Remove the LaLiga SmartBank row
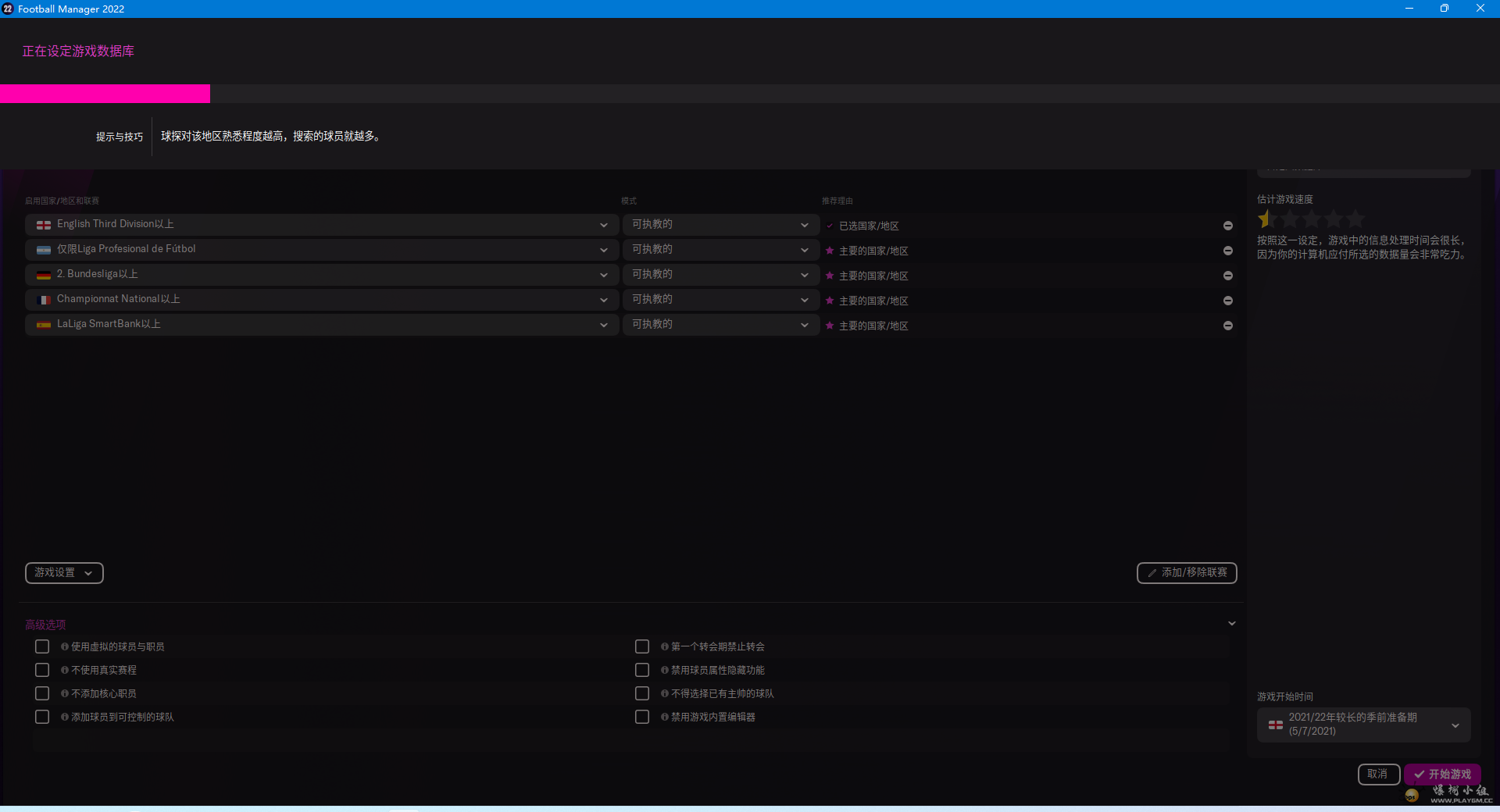Viewport: 1500px width, 812px height. (1228, 326)
